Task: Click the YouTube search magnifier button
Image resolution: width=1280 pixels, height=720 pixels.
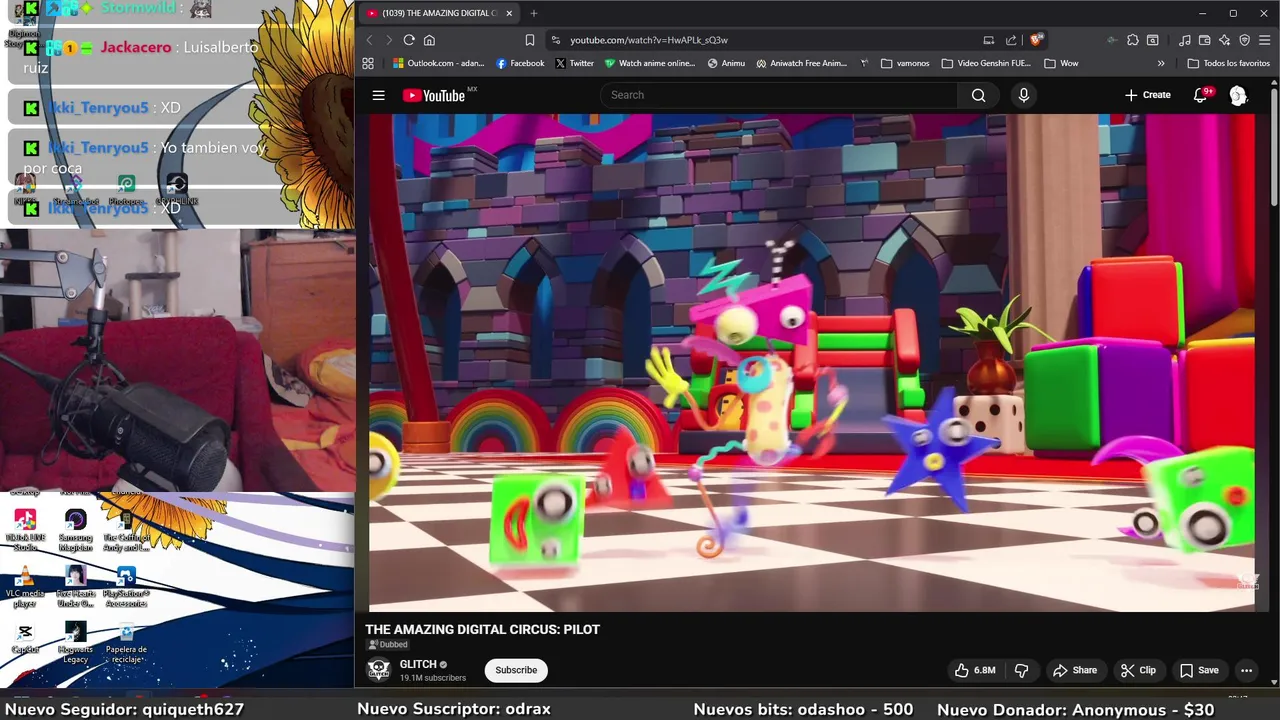Action: click(978, 95)
